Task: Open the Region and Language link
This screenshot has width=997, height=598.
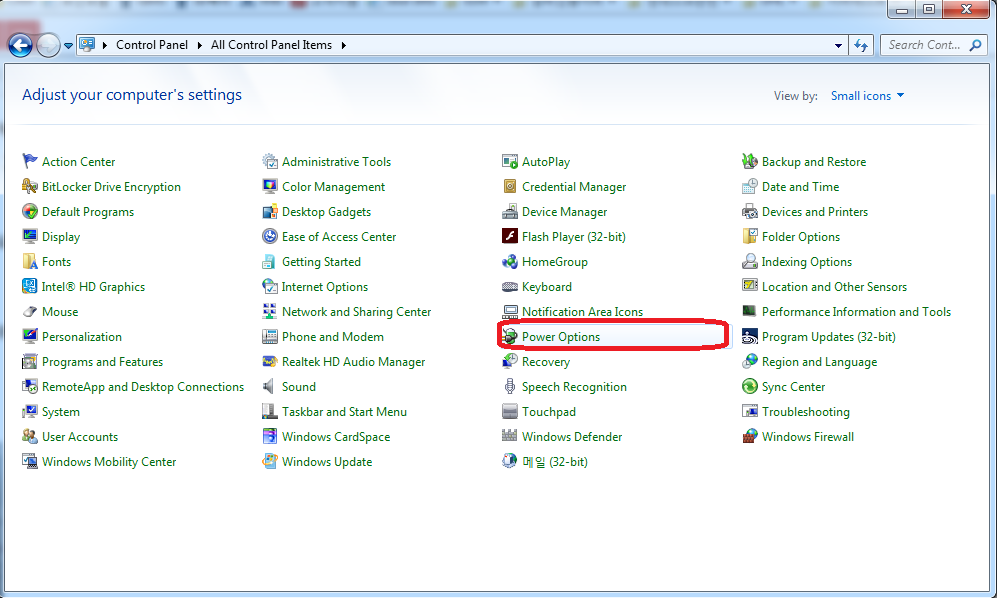Action: pos(820,362)
